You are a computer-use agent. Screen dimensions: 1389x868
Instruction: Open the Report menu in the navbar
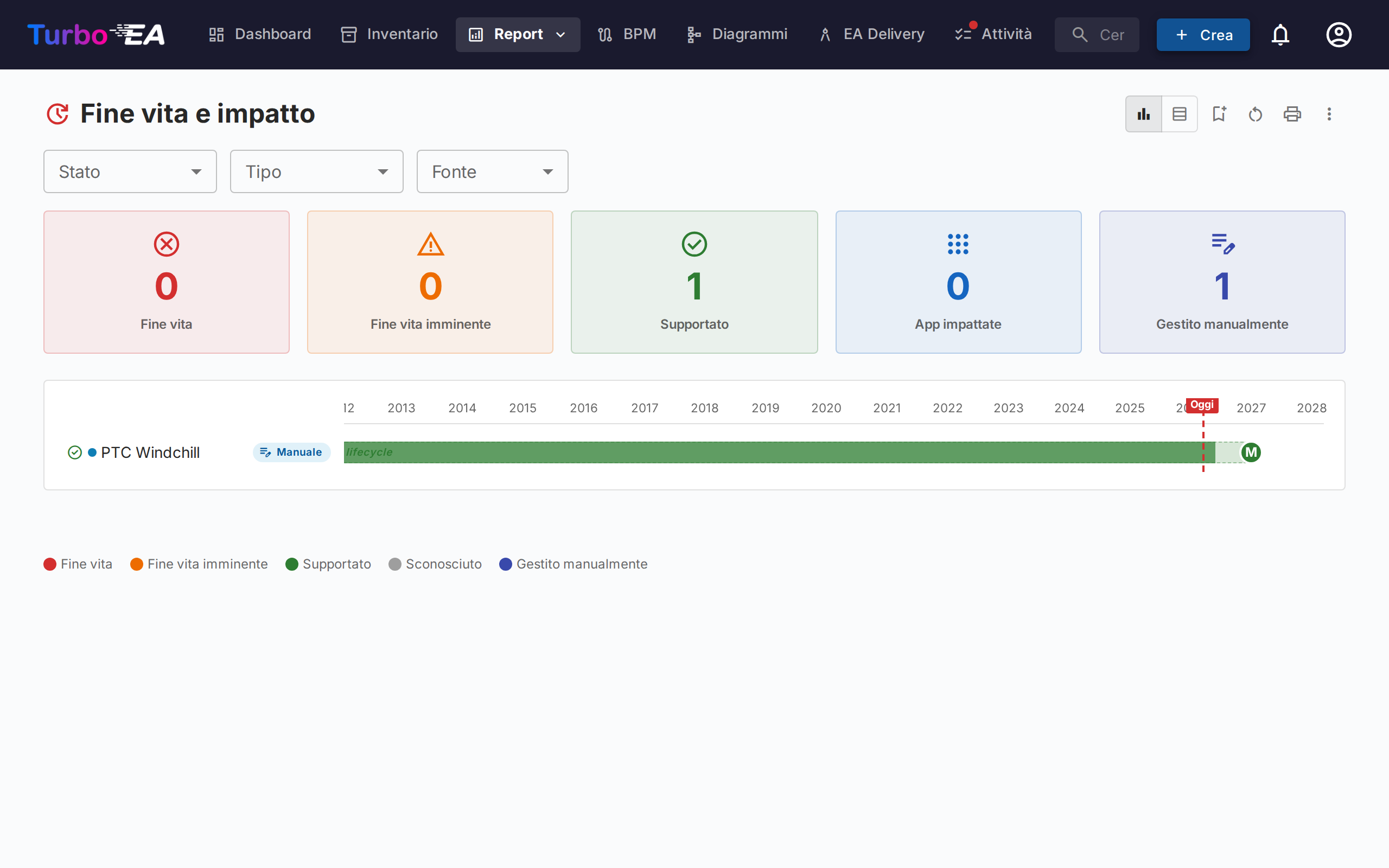coord(517,34)
